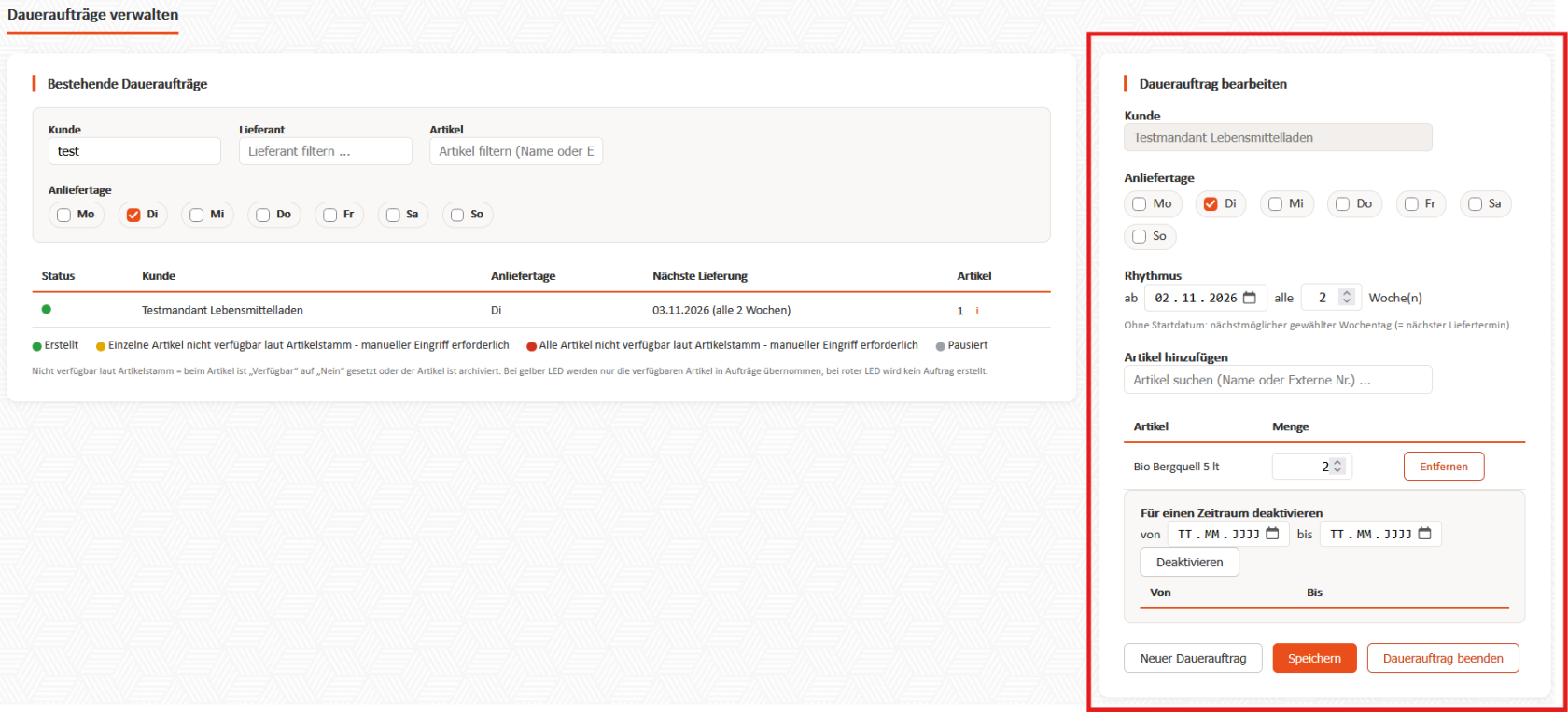The height and width of the screenshot is (712, 1568).
Task: Click the stepper arrows of the Woche(n) interval
Action: pos(1346,298)
